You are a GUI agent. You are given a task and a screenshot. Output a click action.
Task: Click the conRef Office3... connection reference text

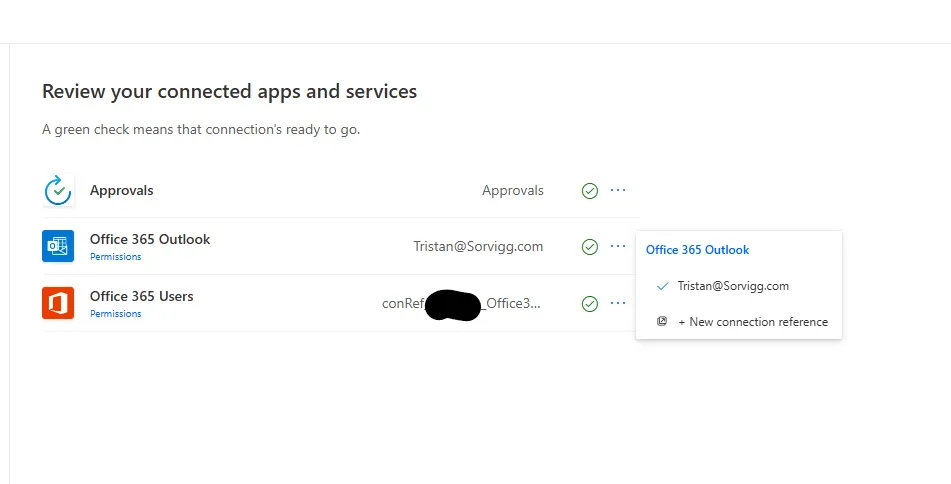pyautogui.click(x=461, y=303)
